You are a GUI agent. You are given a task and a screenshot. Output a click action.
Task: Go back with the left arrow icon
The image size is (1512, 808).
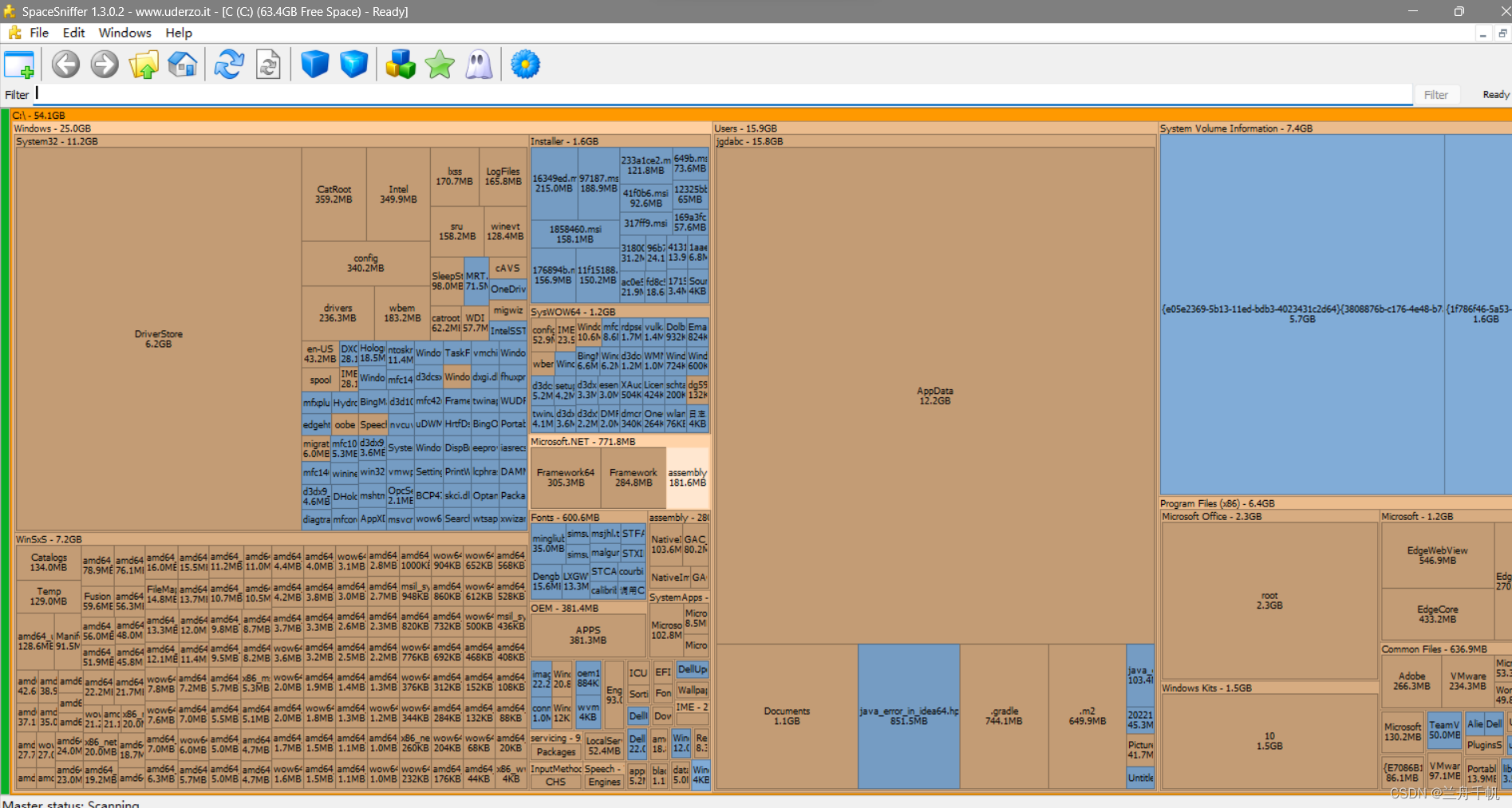(x=65, y=65)
